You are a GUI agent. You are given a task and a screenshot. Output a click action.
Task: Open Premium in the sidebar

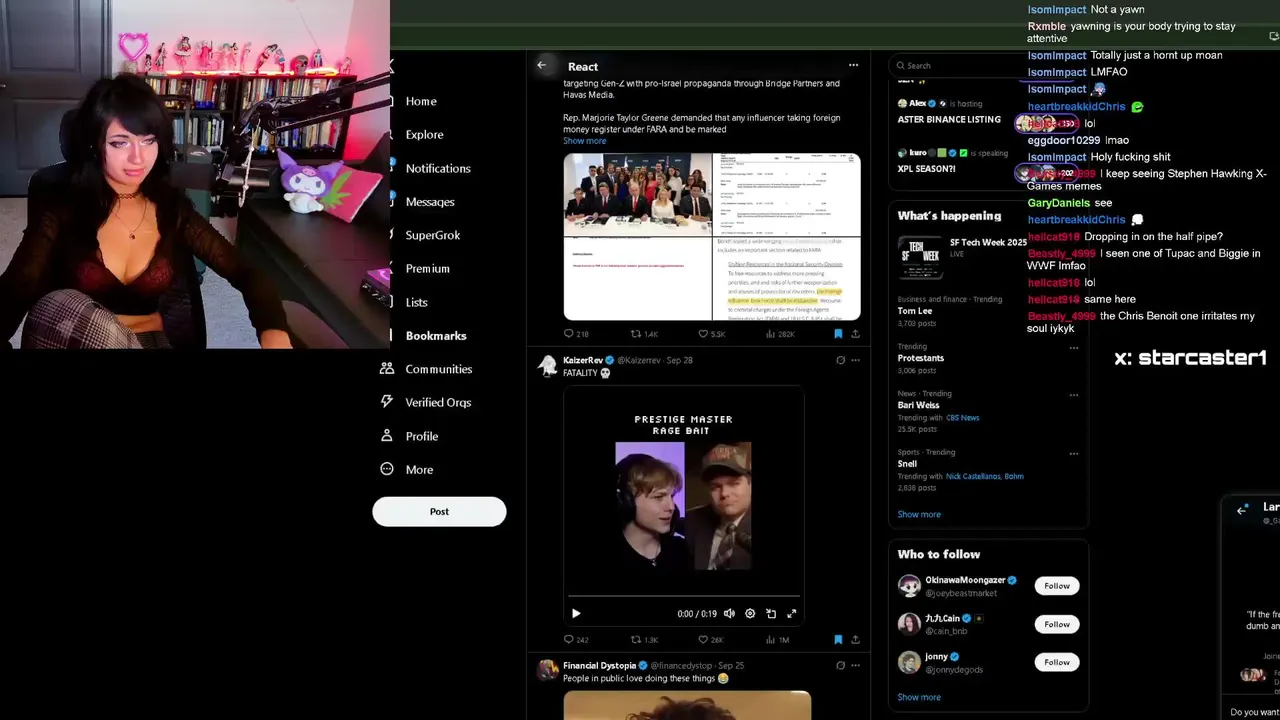(x=427, y=269)
